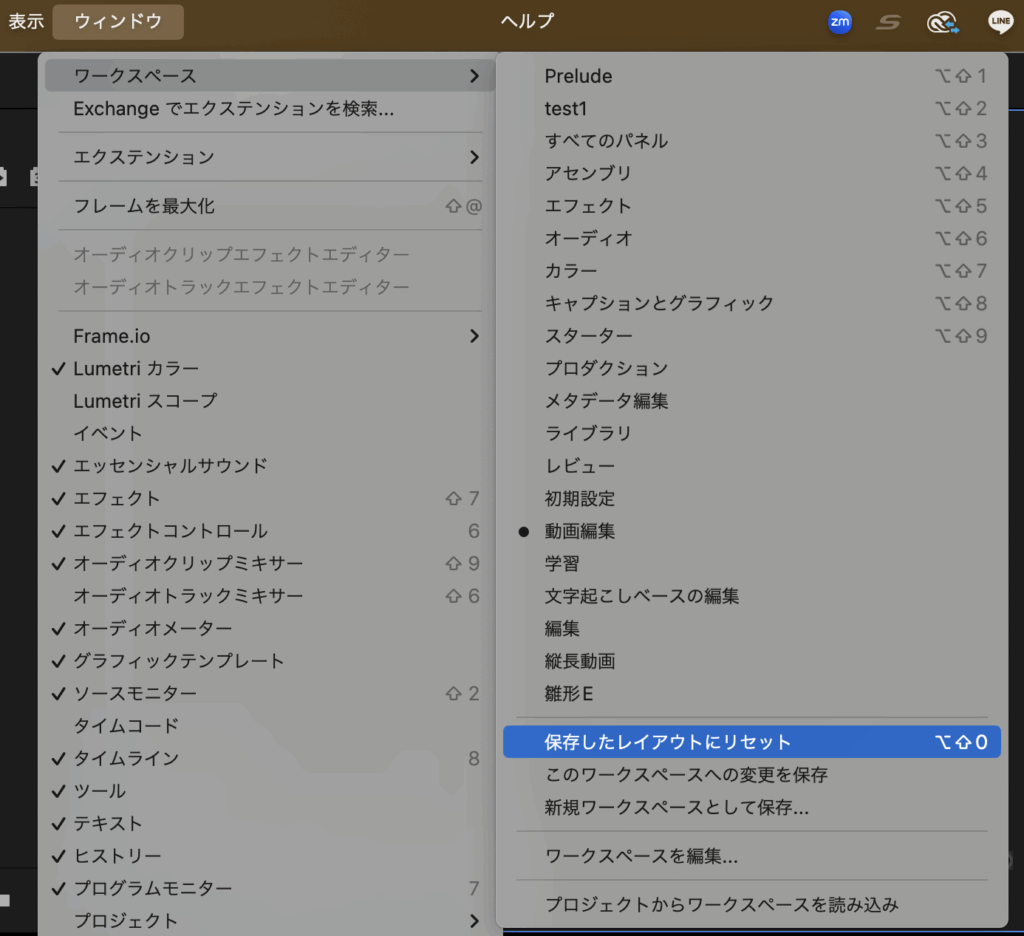Viewport: 1024px width, 936px height.
Task: Open the ヘルプ menu
Action: pyautogui.click(x=528, y=21)
